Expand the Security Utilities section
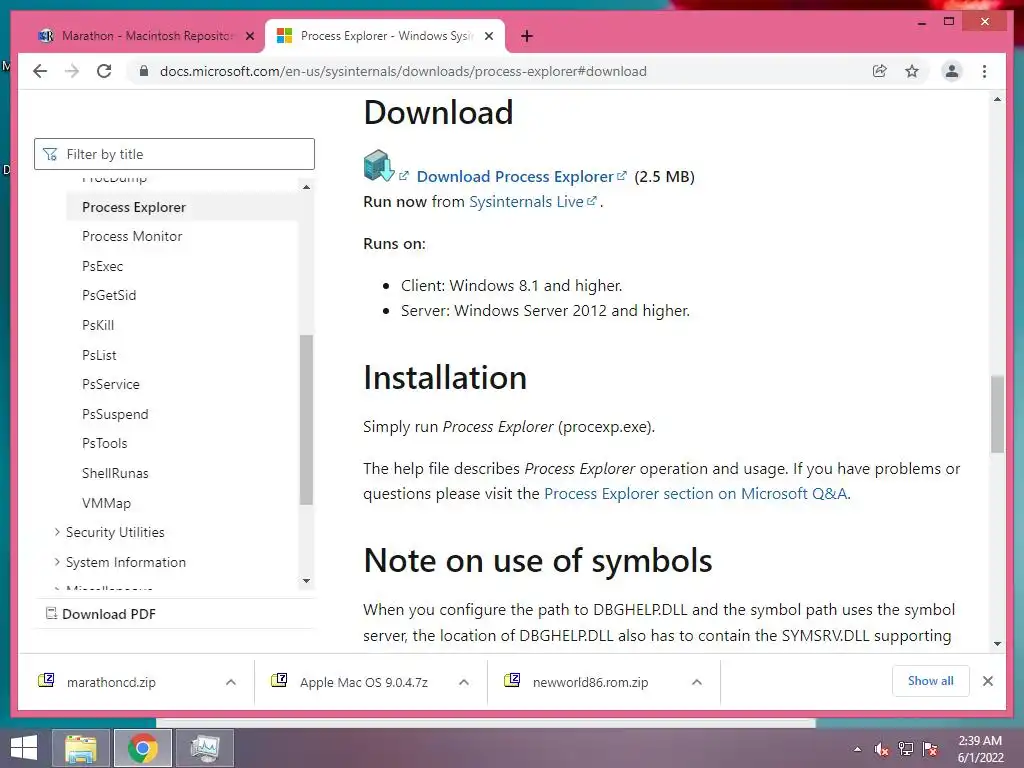The image size is (1024, 768). (x=115, y=532)
